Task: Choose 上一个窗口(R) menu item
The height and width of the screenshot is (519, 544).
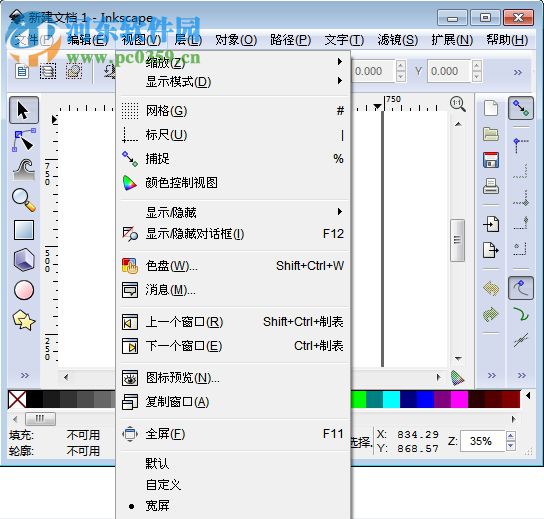Action: click(233, 322)
